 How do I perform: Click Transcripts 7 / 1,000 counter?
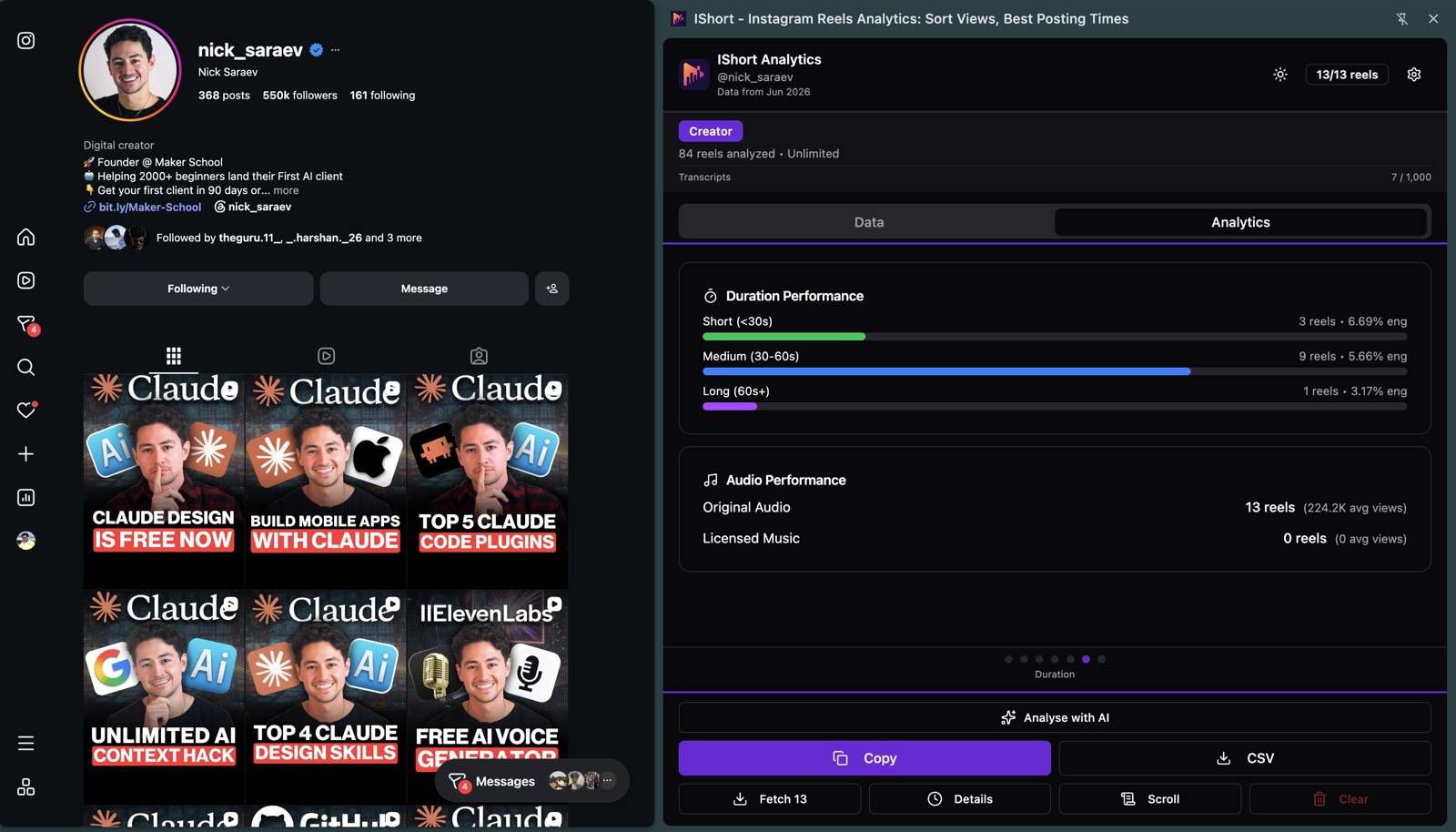point(1410,178)
